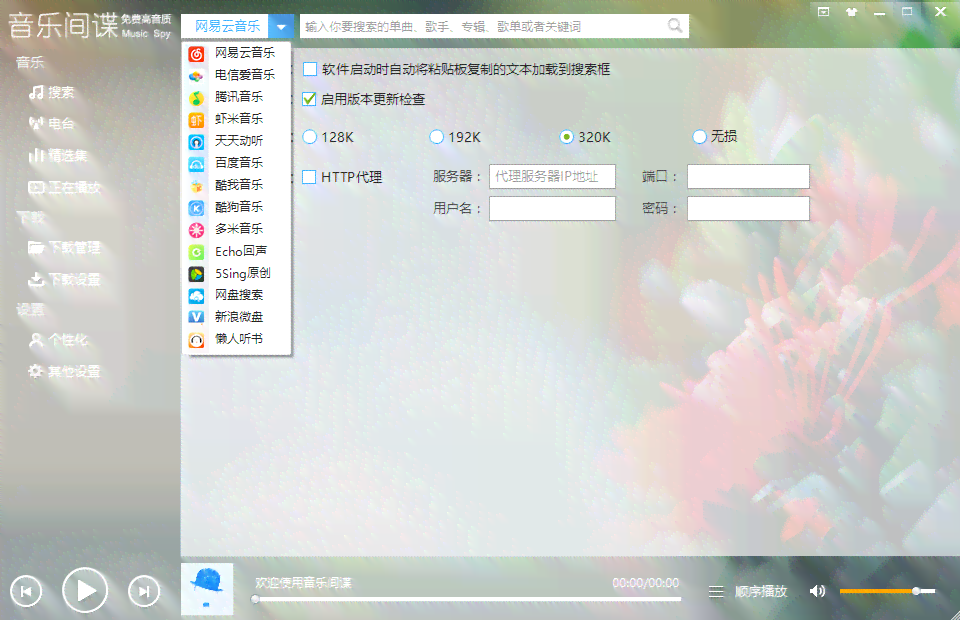Uncheck 启用版本更新检查 checkbox

pos(310,99)
